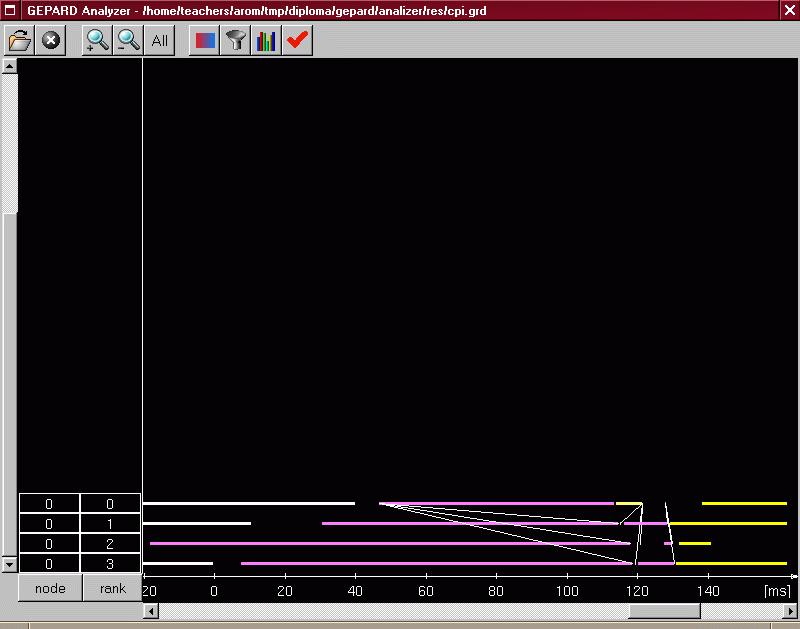Screen dimensions: 800x629
Task: Click the rank column header
Action: (112, 588)
